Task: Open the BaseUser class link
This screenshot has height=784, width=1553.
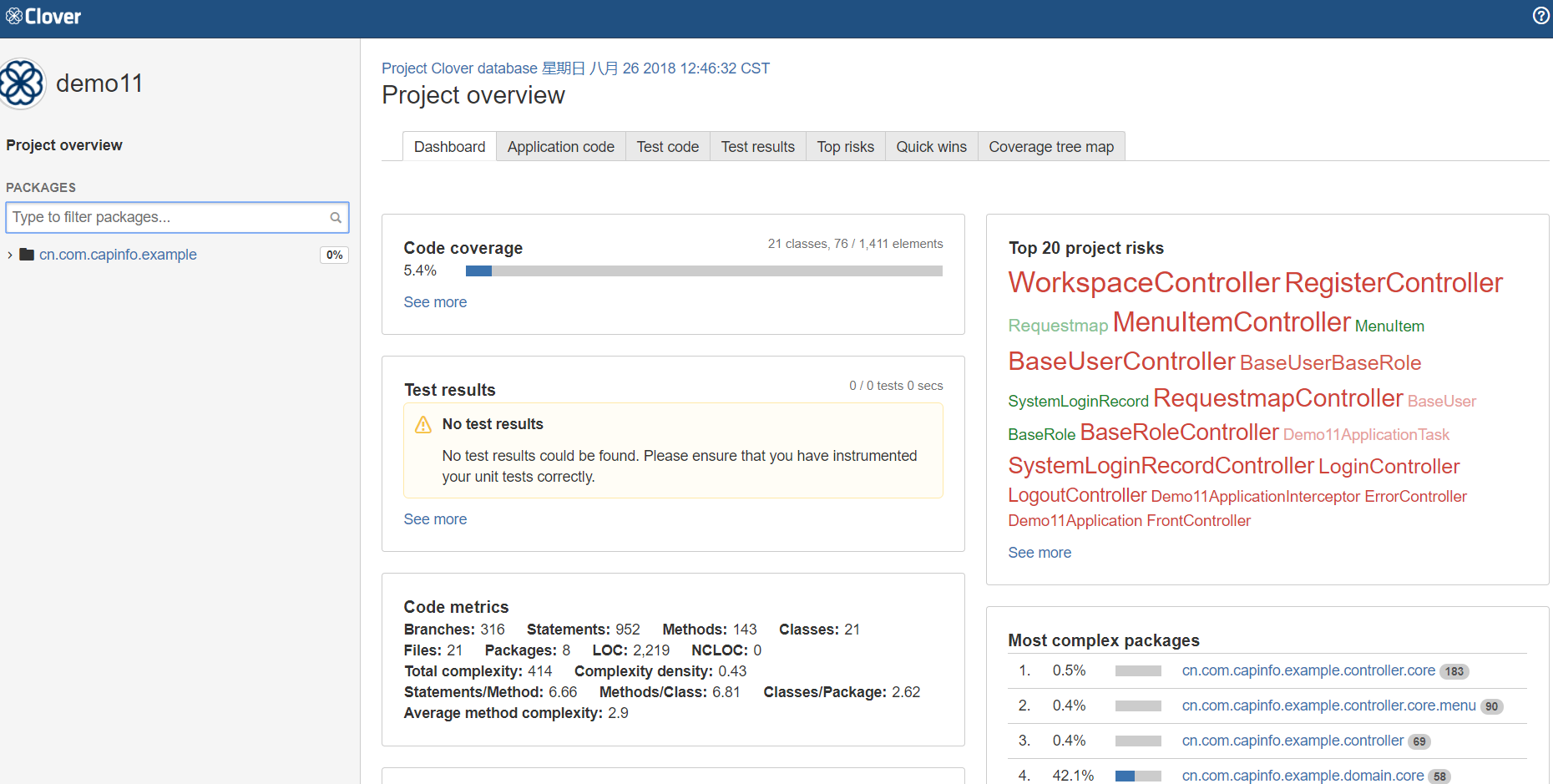Action: (1442, 402)
